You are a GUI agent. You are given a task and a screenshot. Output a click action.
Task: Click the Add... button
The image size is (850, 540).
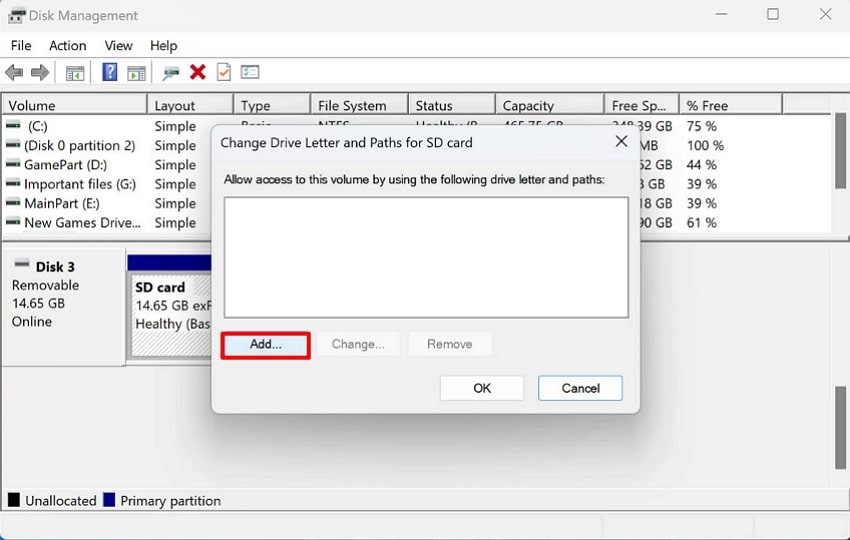(266, 345)
